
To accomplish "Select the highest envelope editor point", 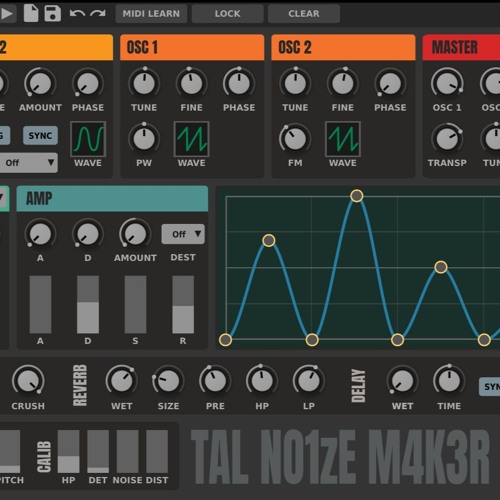I will (357, 196).
